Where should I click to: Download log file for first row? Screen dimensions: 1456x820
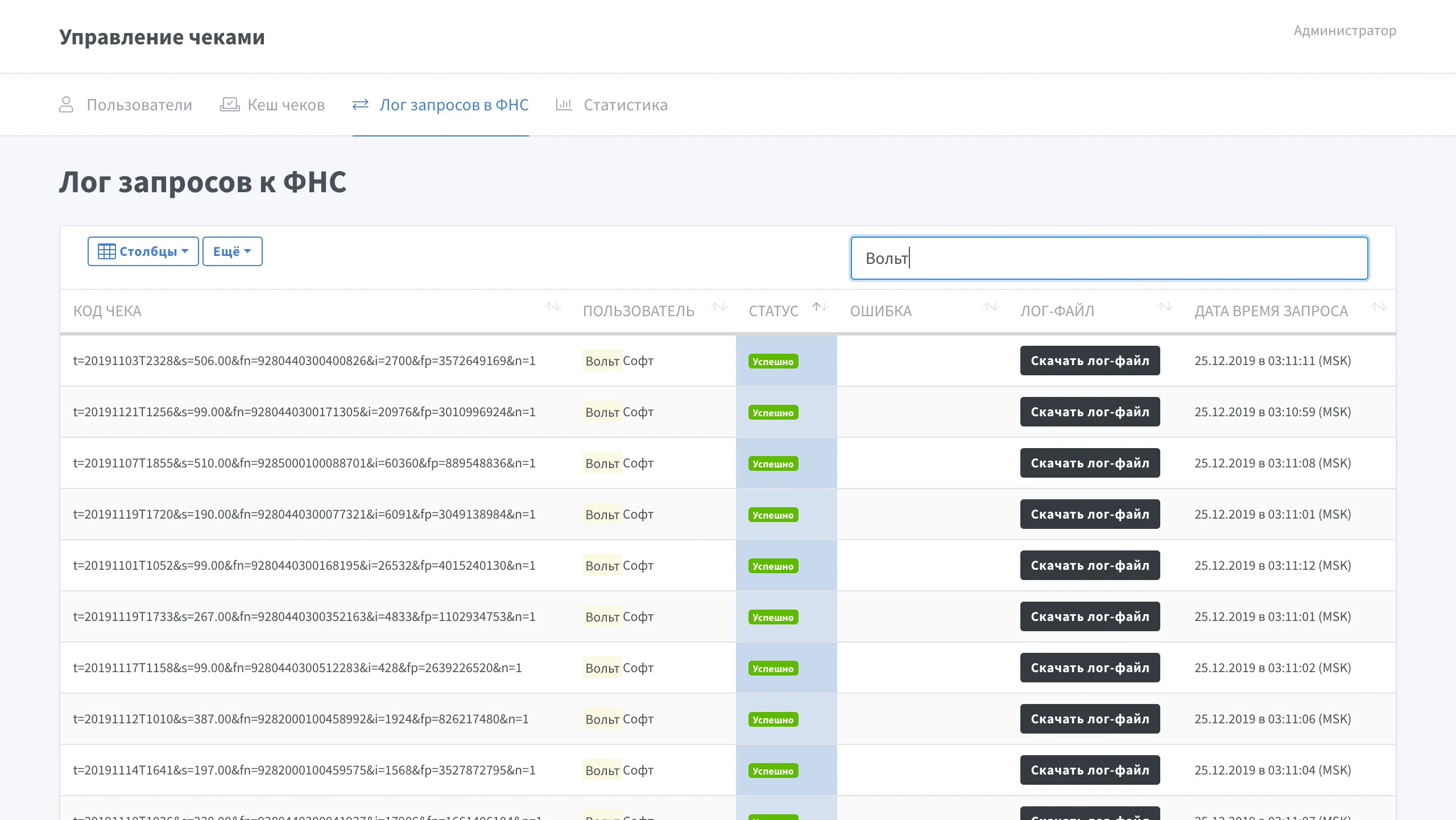tap(1090, 361)
